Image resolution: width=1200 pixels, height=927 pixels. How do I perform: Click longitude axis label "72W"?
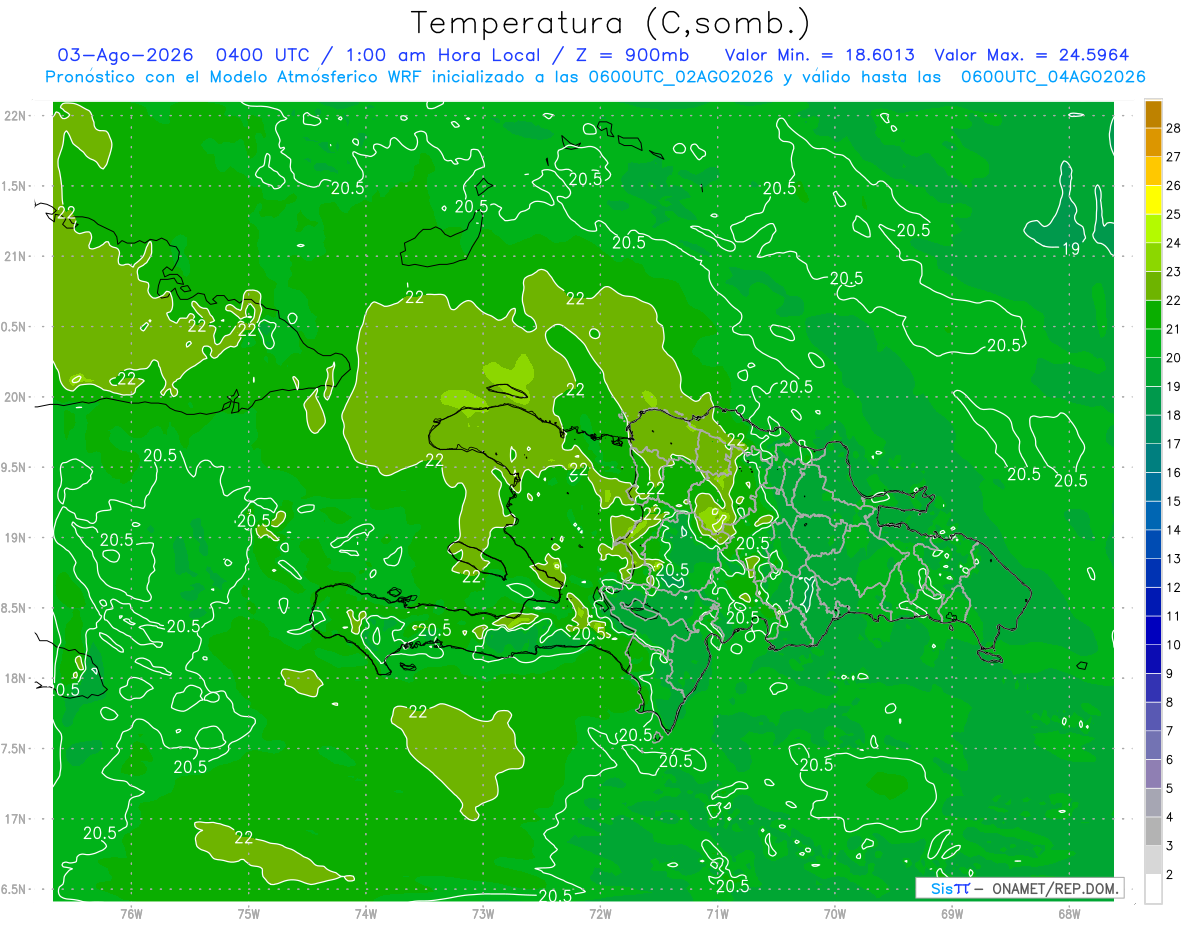point(600,913)
